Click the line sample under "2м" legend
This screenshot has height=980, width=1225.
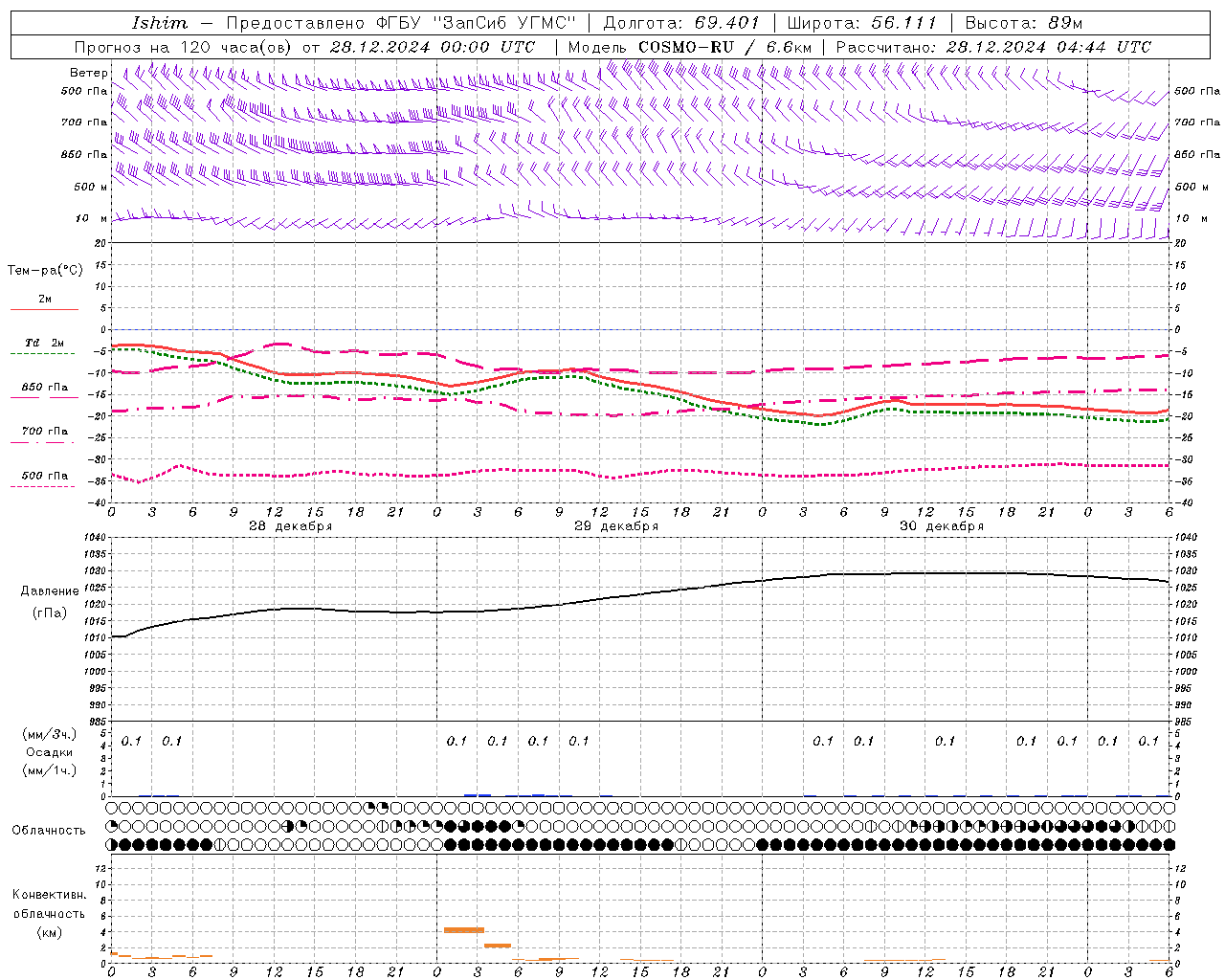[44, 309]
